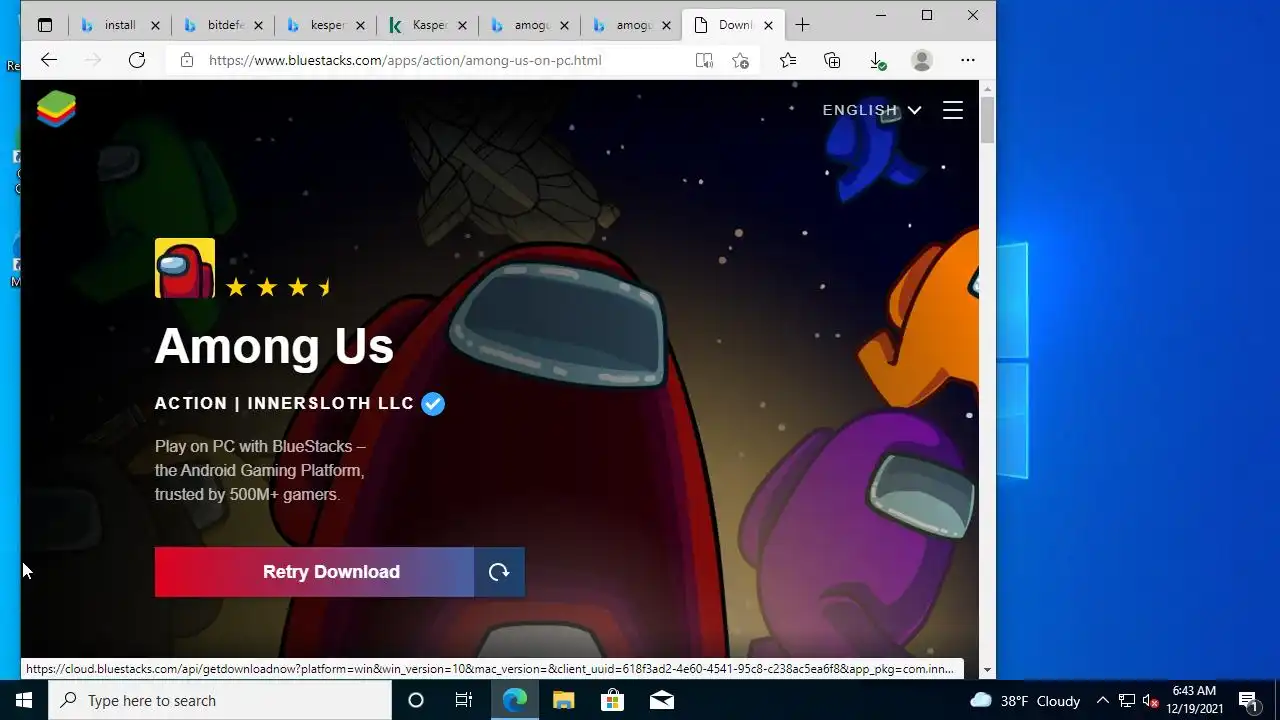
Task: Close the active 'Downl' tab
Action: (x=768, y=25)
